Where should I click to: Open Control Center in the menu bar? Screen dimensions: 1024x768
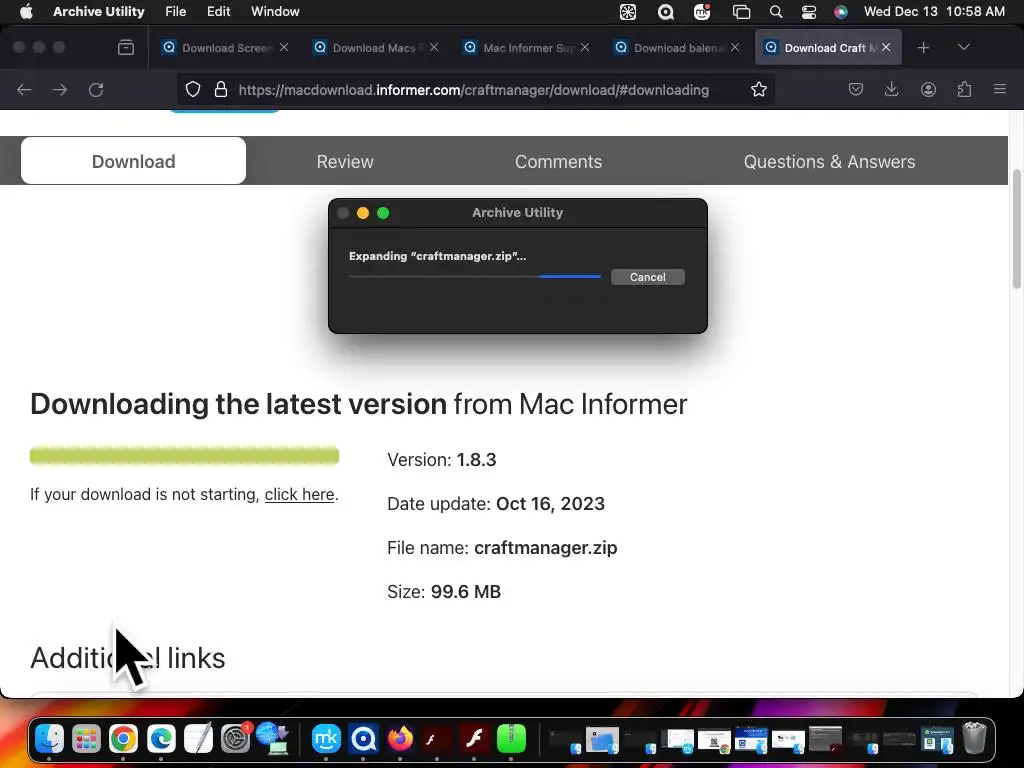pyautogui.click(x=808, y=12)
